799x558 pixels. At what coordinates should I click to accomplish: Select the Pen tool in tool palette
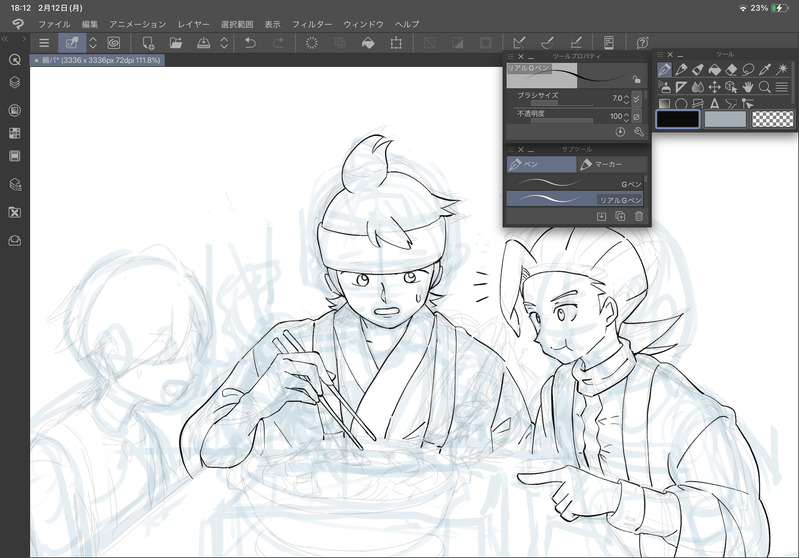point(664,69)
